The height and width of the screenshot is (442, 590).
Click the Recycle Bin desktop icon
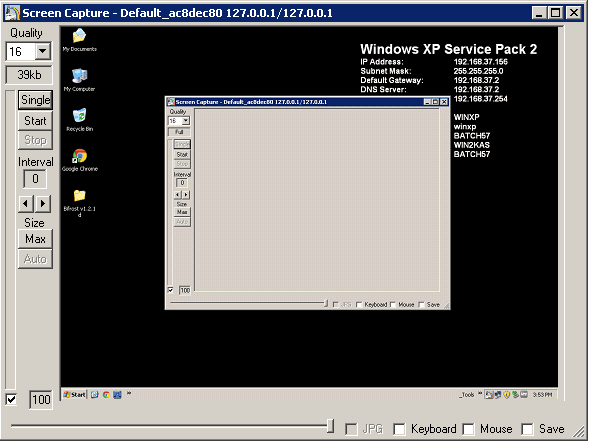point(79,120)
